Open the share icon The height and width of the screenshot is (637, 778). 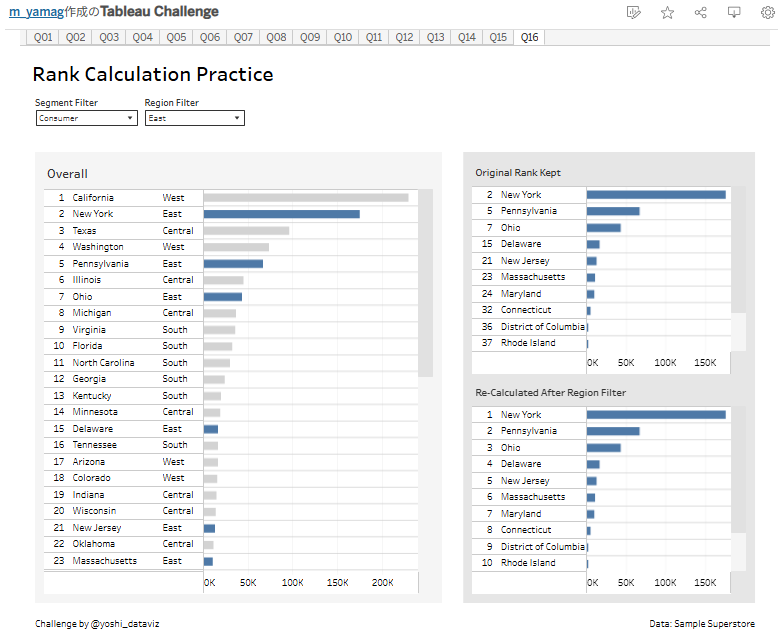pos(701,12)
